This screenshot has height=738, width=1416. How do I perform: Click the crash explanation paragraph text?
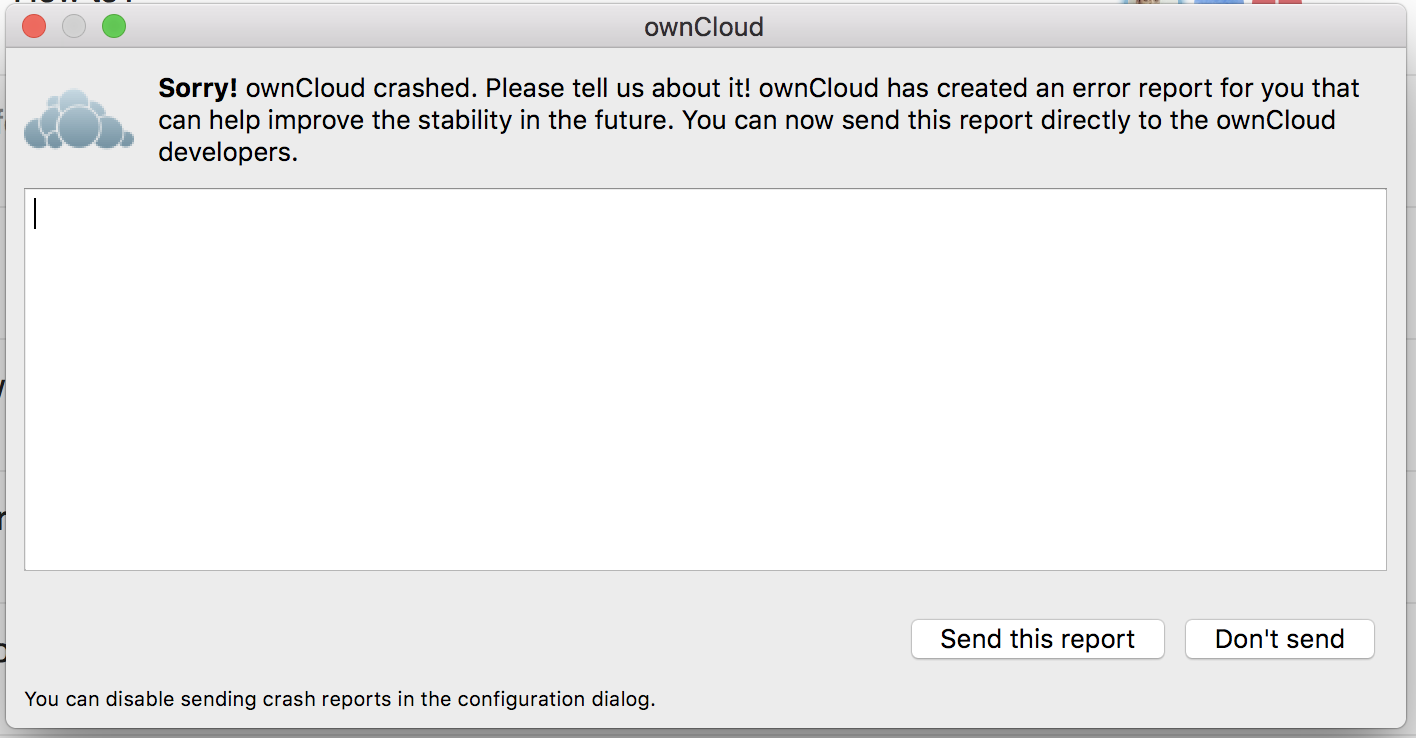click(x=759, y=121)
